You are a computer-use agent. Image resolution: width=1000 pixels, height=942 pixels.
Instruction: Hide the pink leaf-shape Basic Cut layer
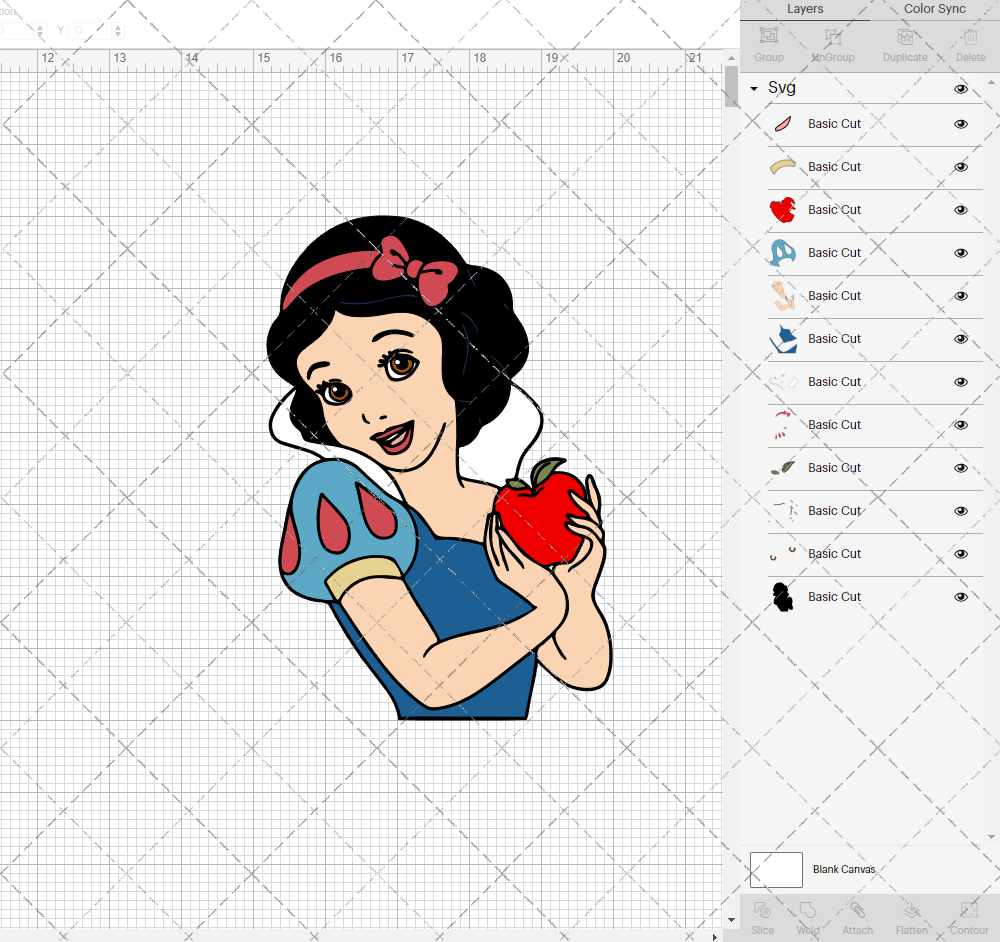pyautogui.click(x=960, y=124)
